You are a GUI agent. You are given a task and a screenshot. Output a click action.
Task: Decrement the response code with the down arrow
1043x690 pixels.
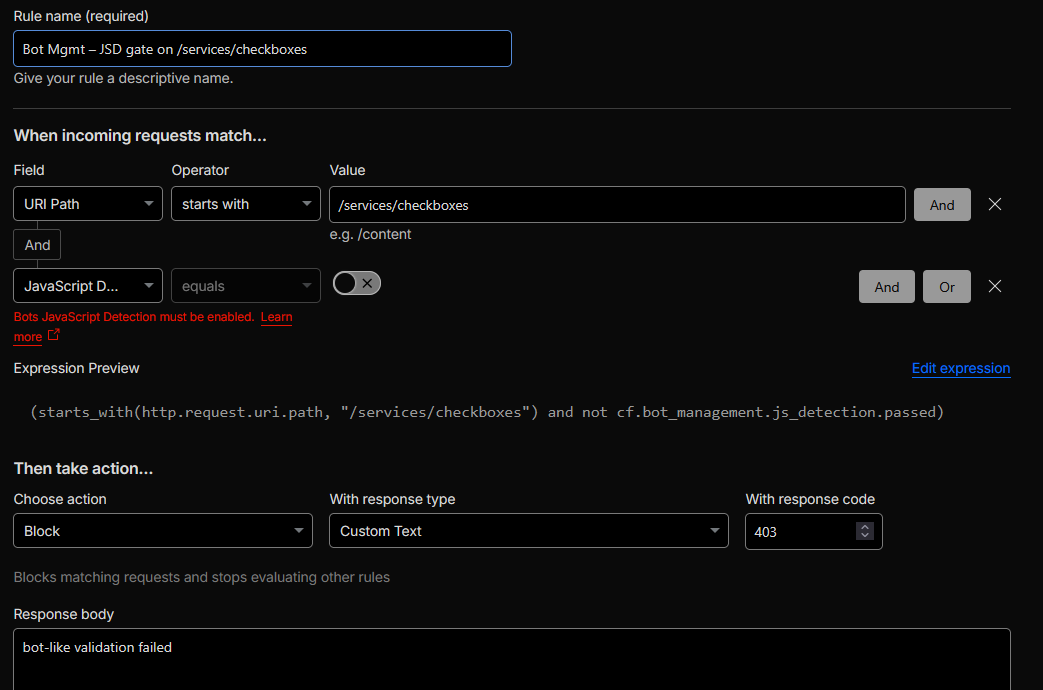[x=865, y=536]
